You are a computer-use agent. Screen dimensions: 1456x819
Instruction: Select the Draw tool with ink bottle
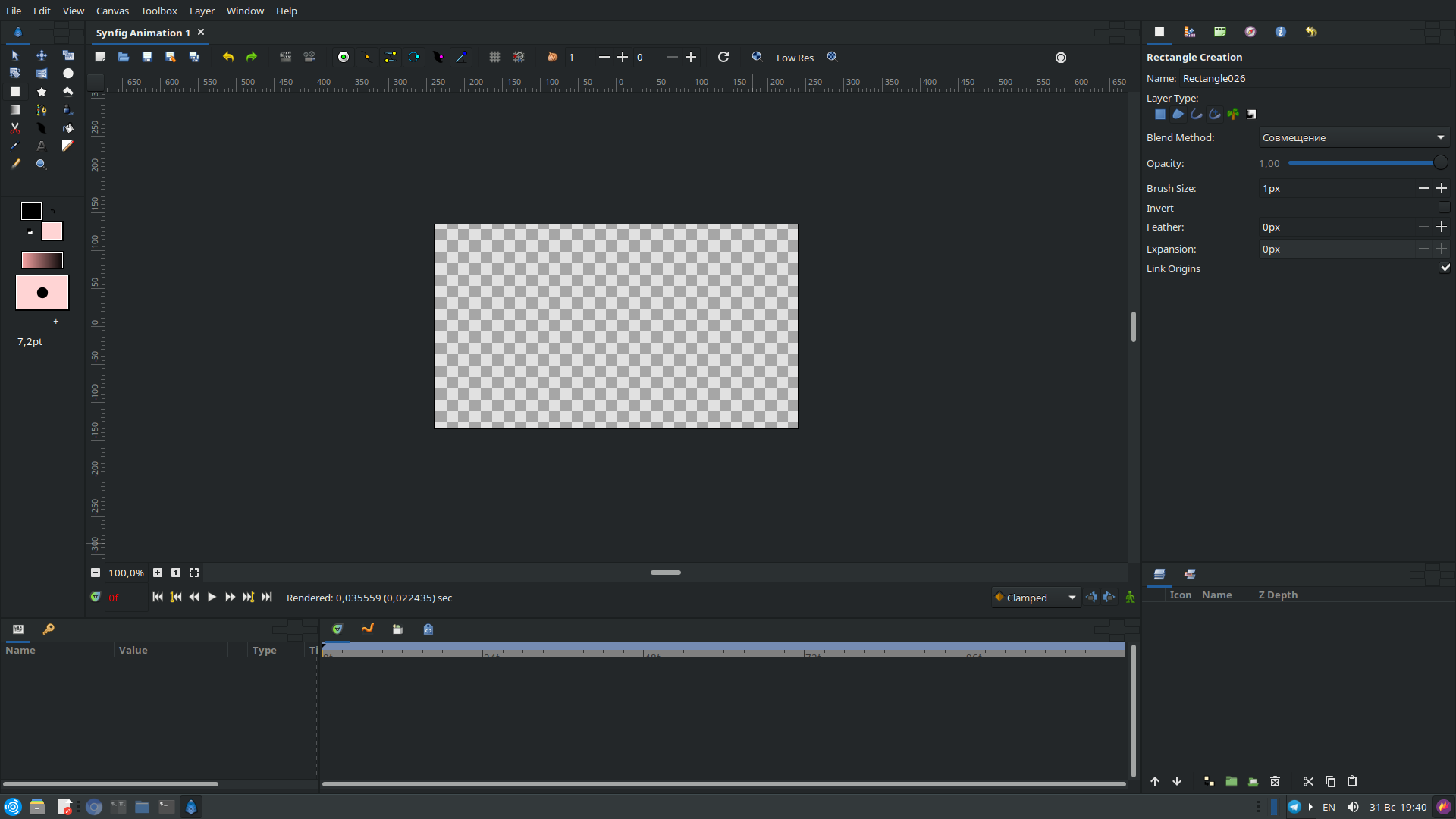pyautogui.click(x=68, y=110)
